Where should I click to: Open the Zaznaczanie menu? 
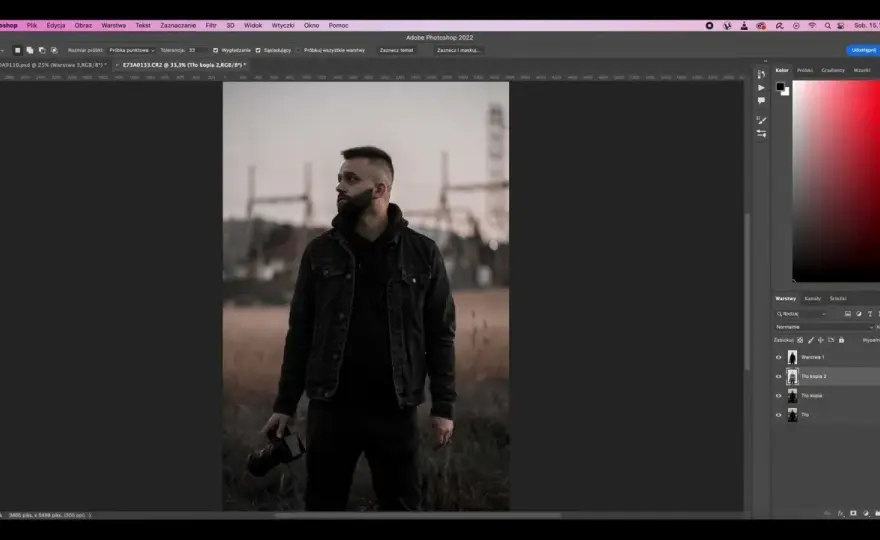coord(178,25)
